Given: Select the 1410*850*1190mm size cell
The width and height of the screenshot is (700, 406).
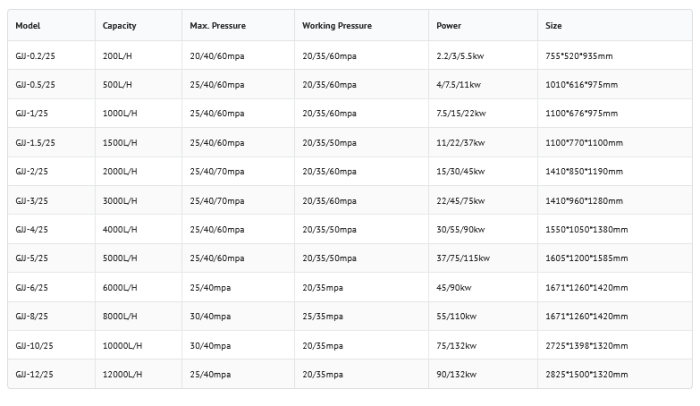Looking at the screenshot, I should click(x=586, y=171).
